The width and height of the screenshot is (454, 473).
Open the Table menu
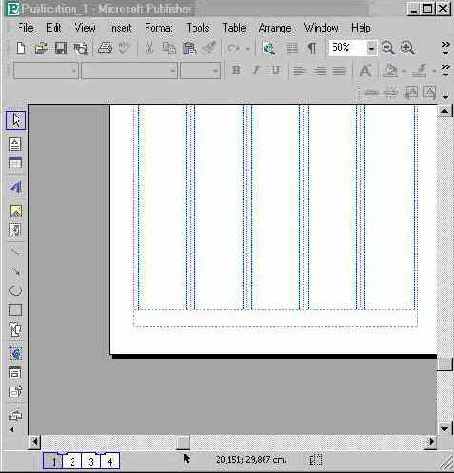tap(234, 28)
